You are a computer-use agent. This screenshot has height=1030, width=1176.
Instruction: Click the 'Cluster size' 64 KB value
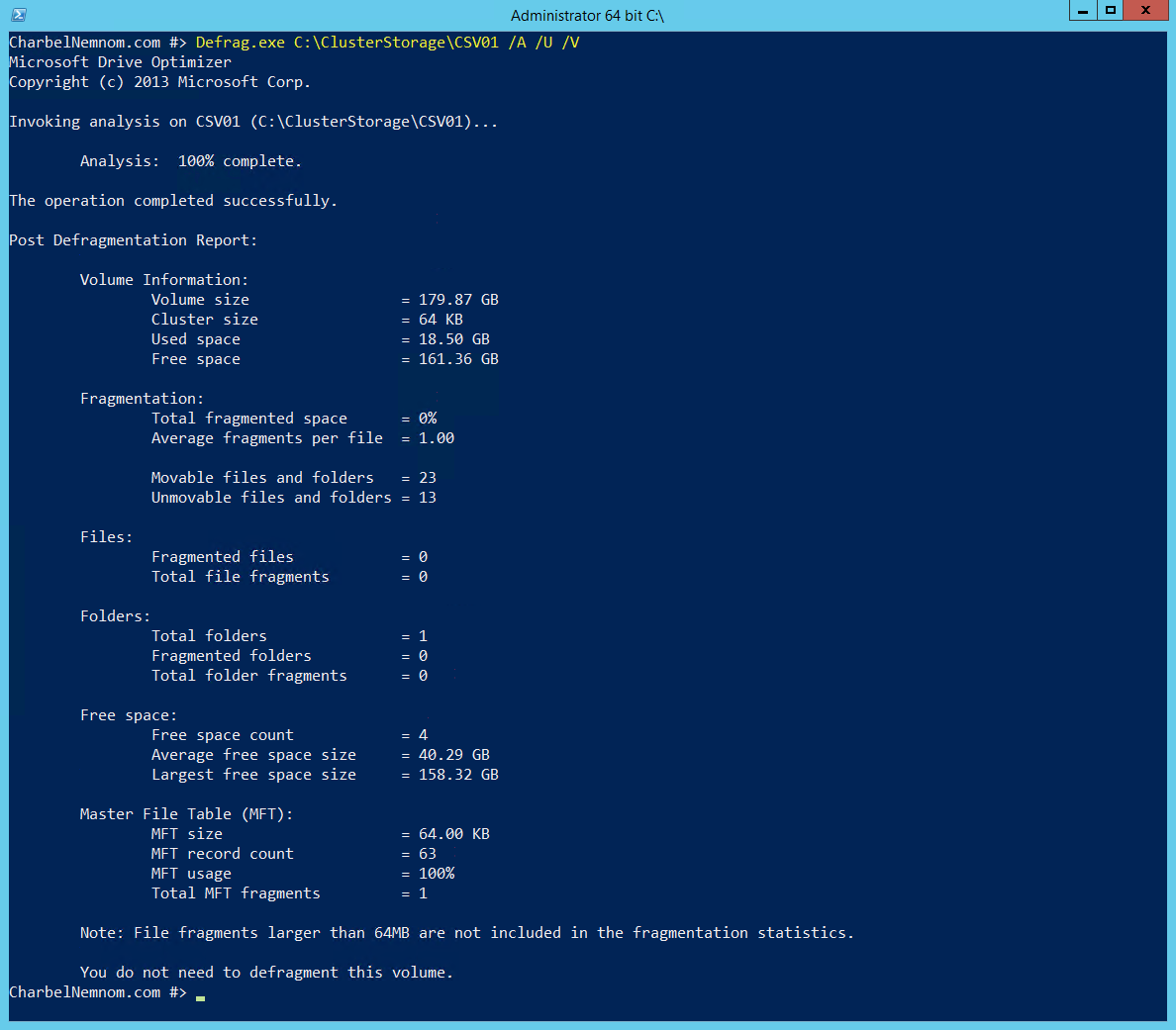(441, 320)
